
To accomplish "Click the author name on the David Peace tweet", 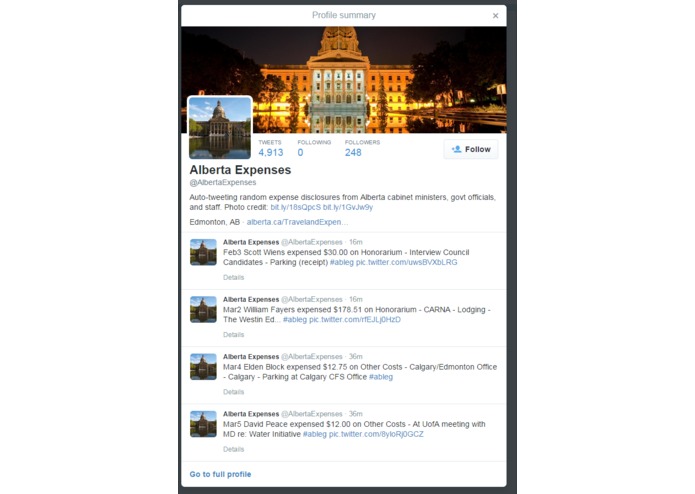I will point(251,414).
